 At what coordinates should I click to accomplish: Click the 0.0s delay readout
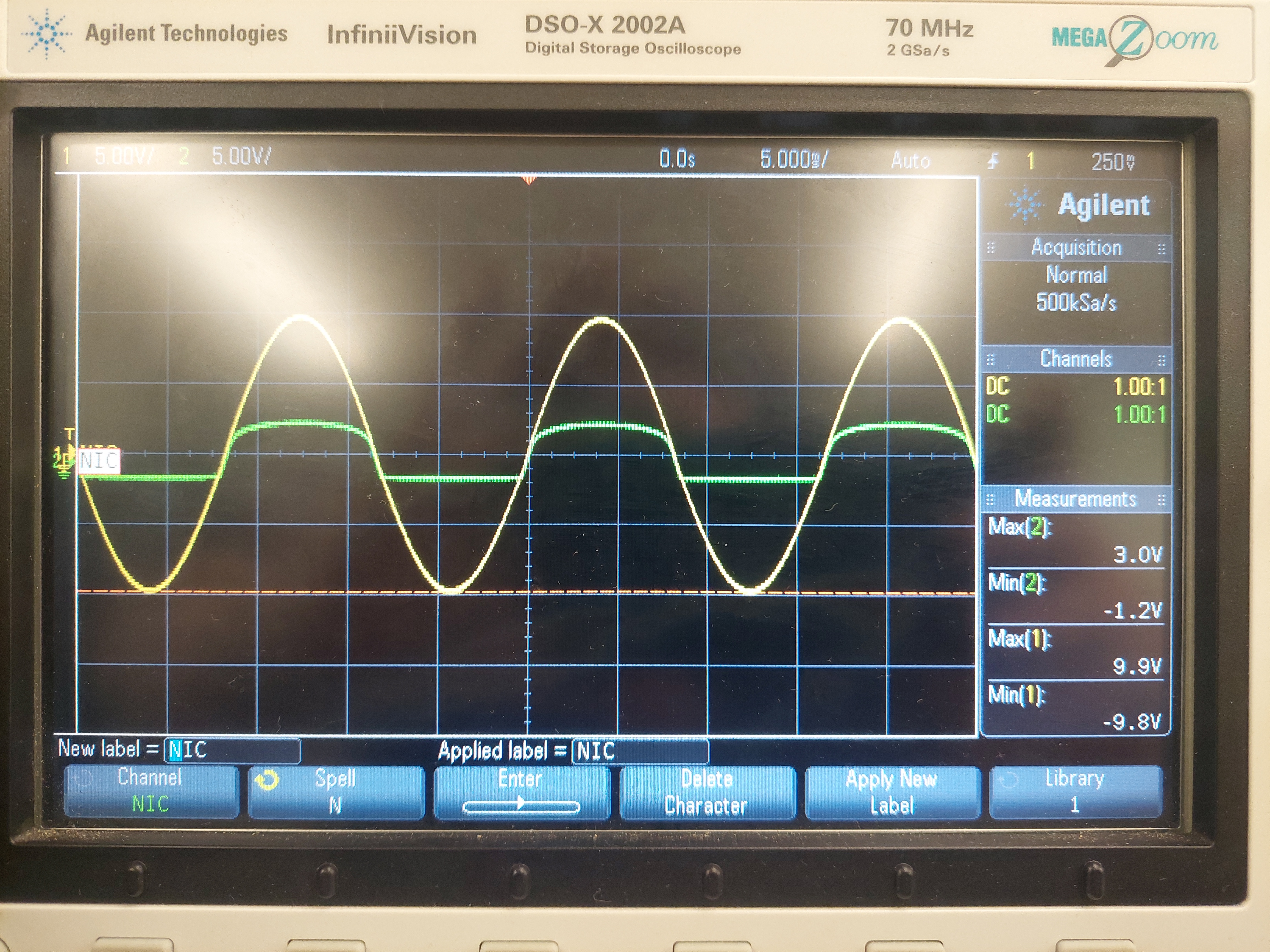click(x=678, y=159)
